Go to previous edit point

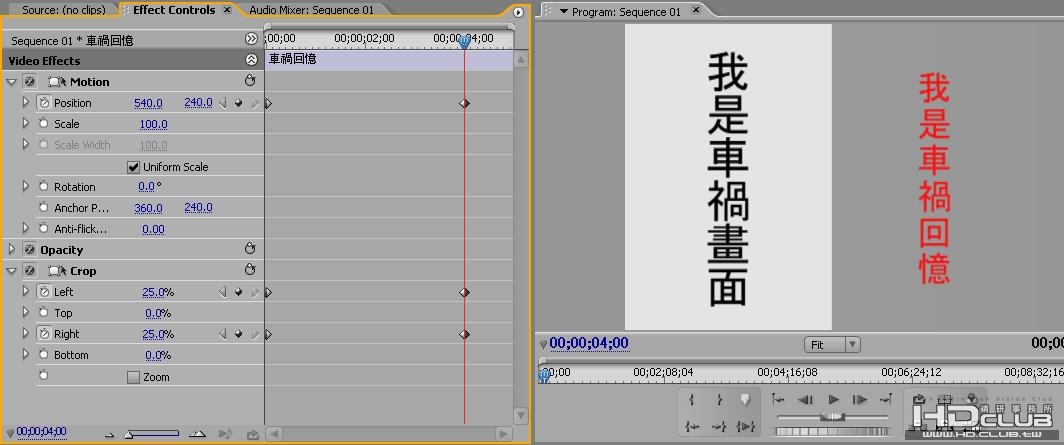(778, 400)
